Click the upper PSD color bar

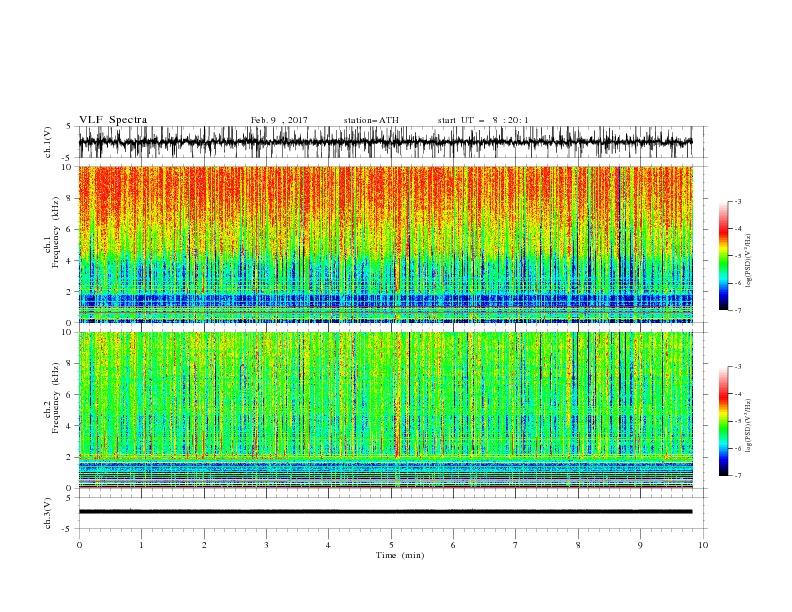pyautogui.click(x=723, y=256)
